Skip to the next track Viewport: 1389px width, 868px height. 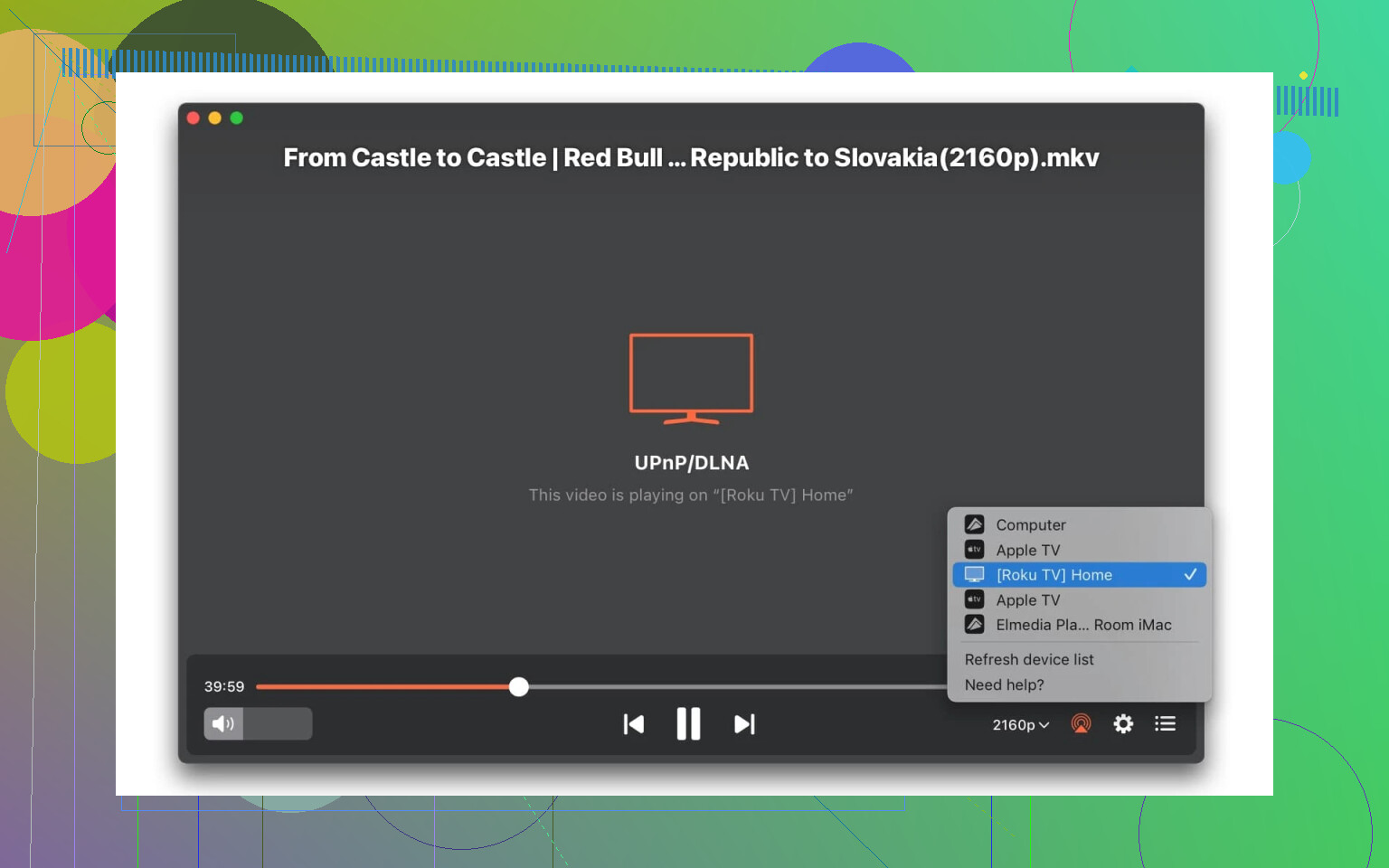pos(744,724)
